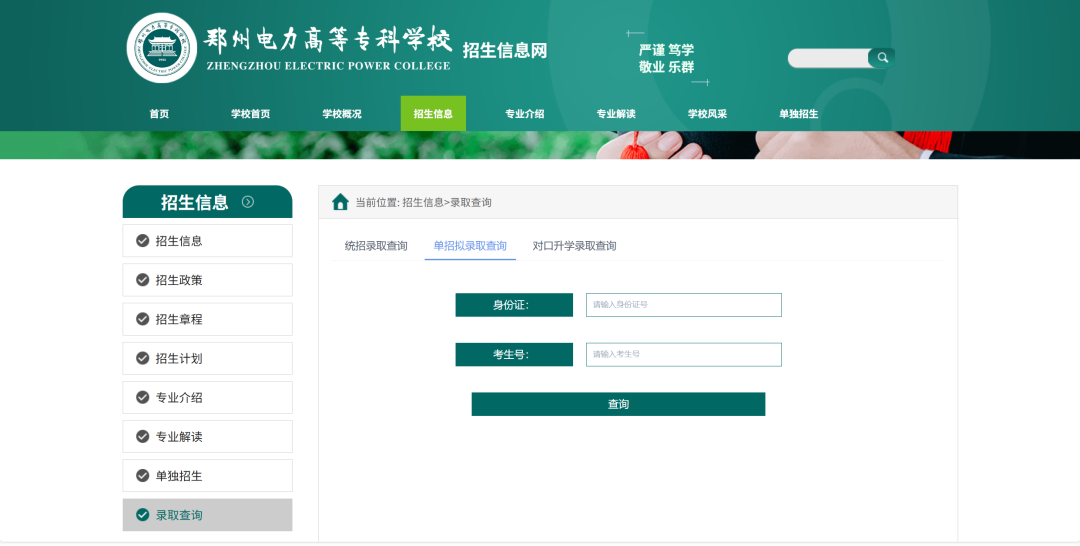Click the college logo emblem
Viewport: 1080px width, 546px height.
coord(162,48)
